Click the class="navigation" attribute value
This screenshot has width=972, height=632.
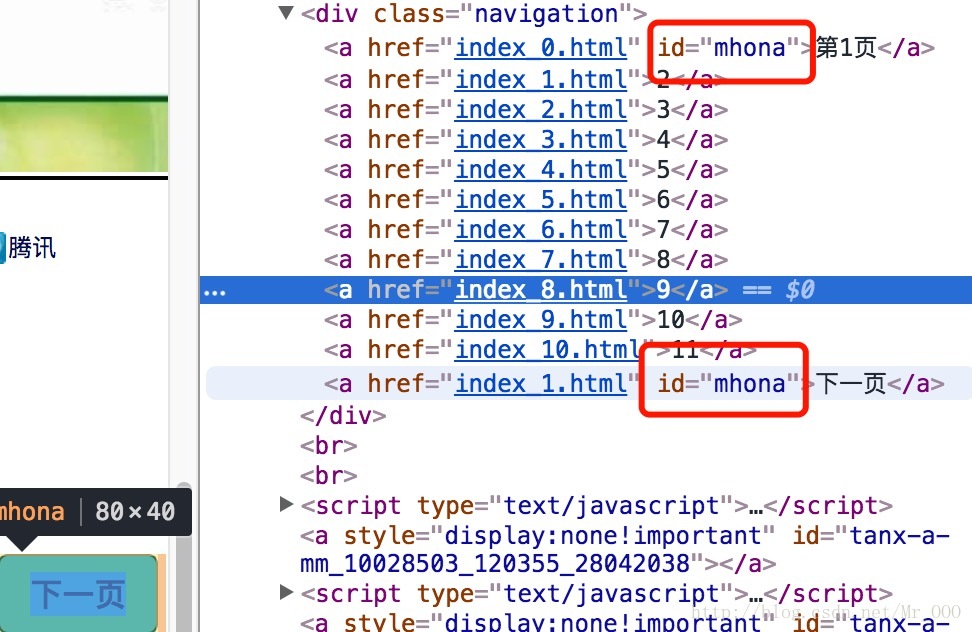tap(546, 13)
